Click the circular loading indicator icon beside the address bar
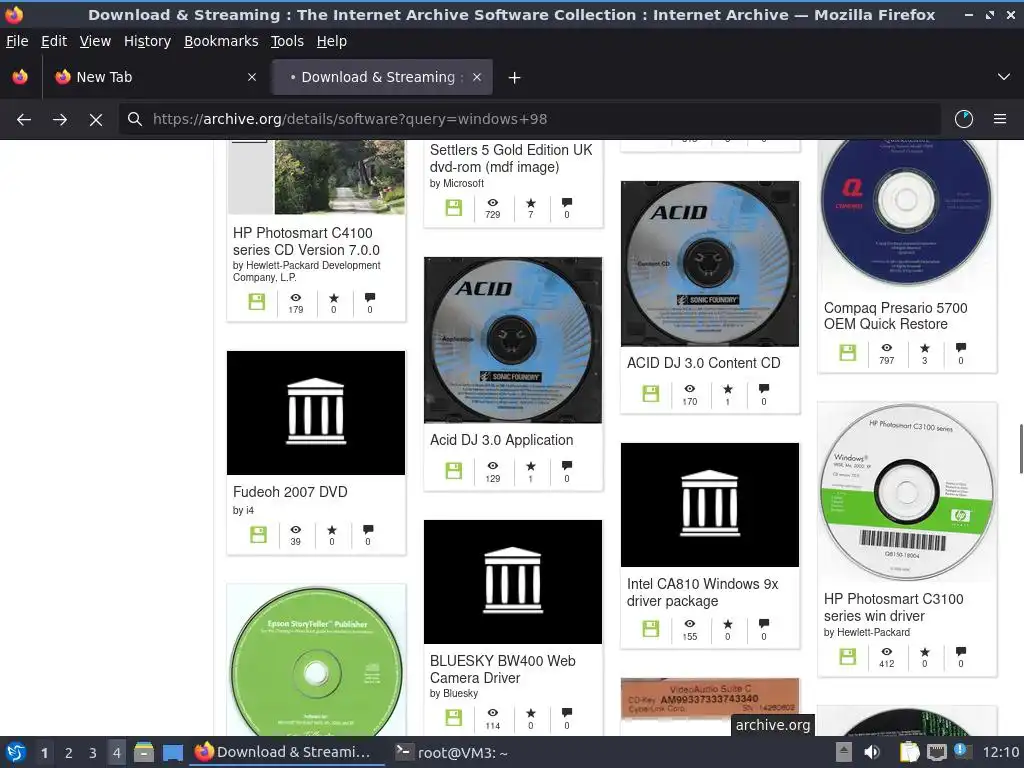This screenshot has width=1024, height=768. 964,119
